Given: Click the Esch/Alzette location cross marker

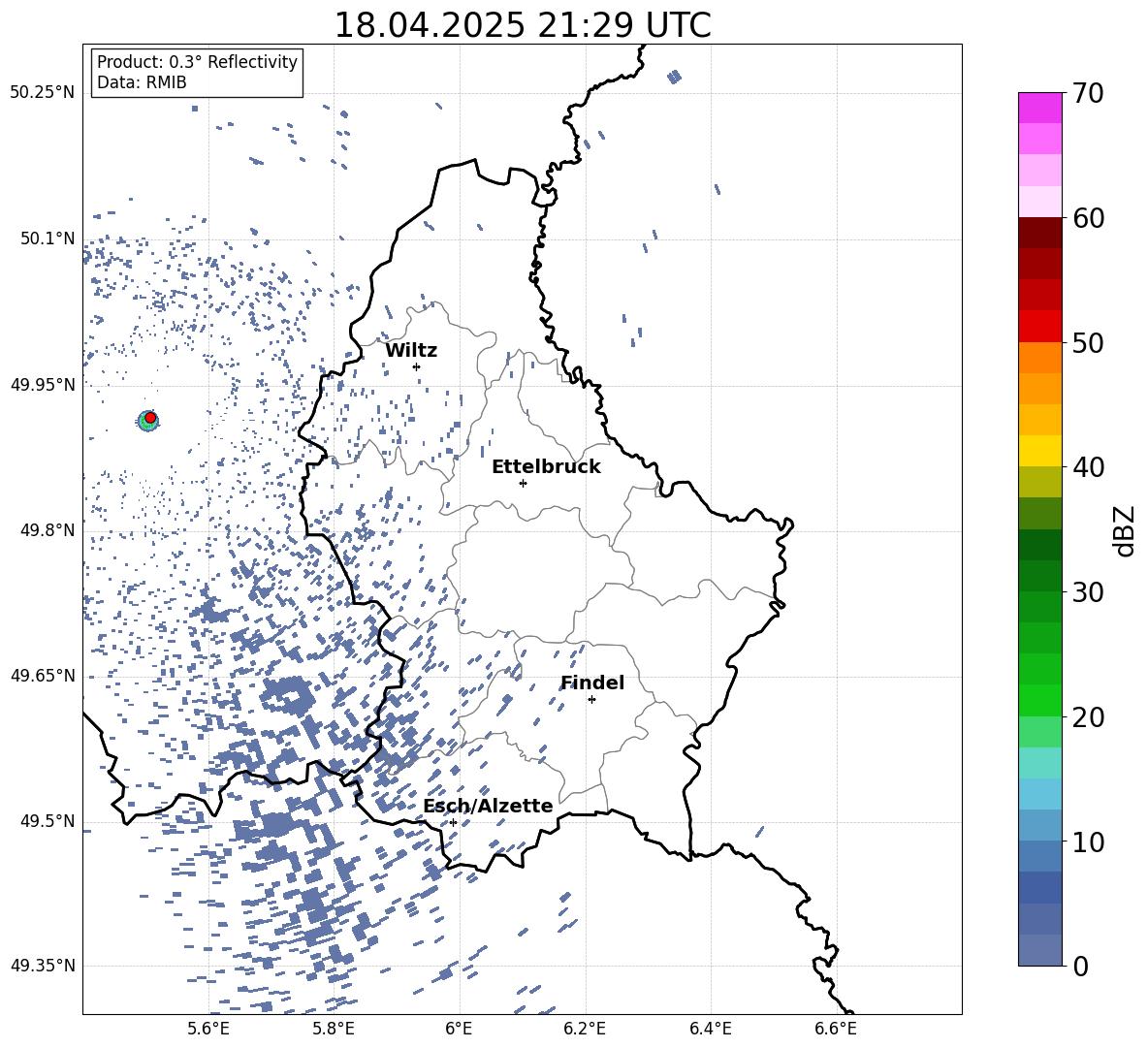Looking at the screenshot, I should [x=453, y=822].
